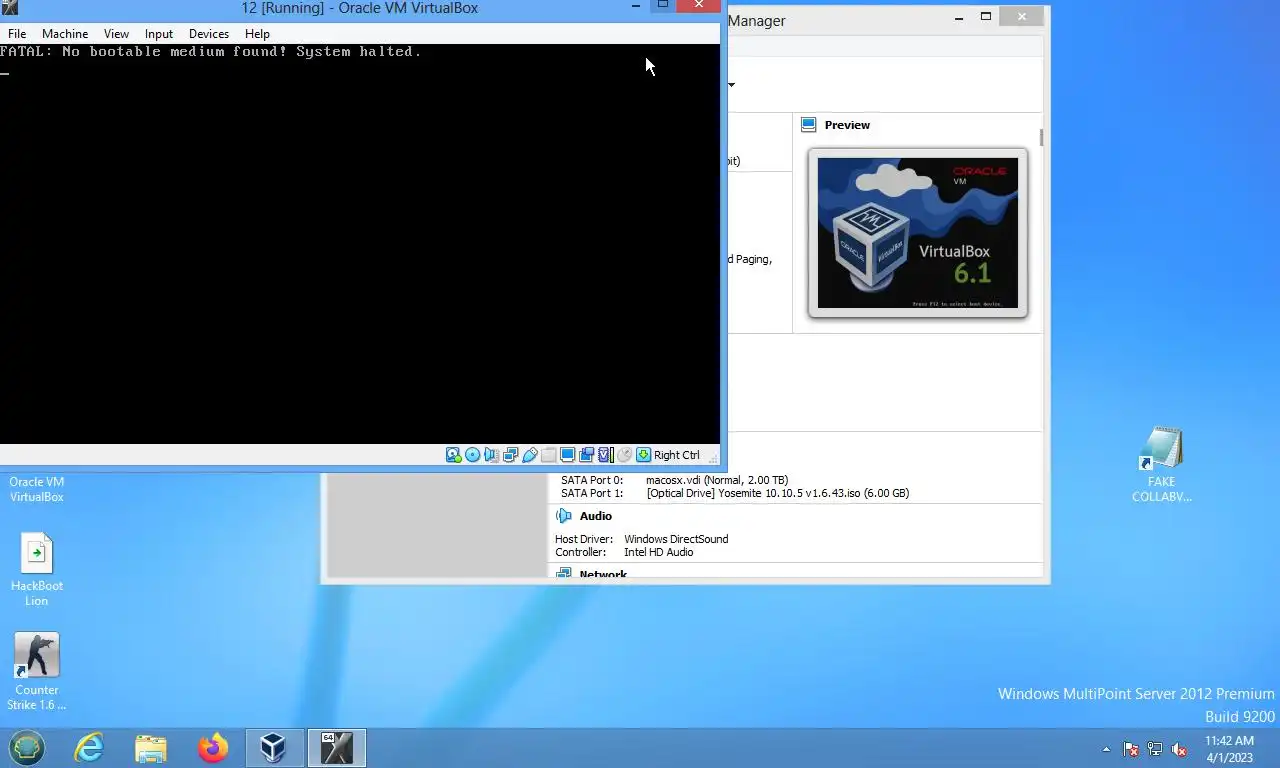Open the Input menu

click(x=159, y=33)
